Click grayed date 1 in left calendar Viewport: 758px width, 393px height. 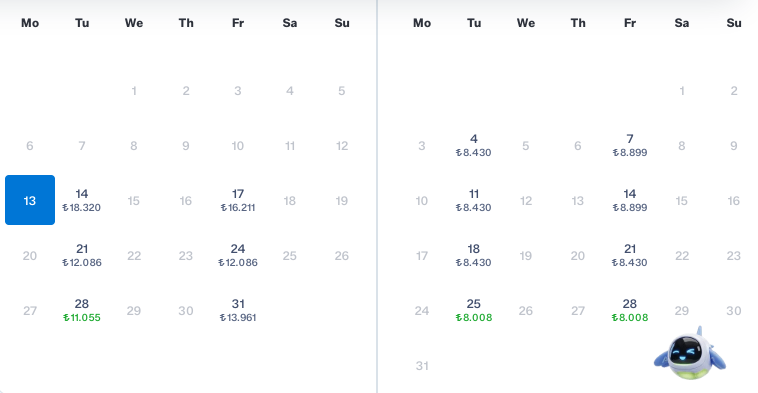134,90
